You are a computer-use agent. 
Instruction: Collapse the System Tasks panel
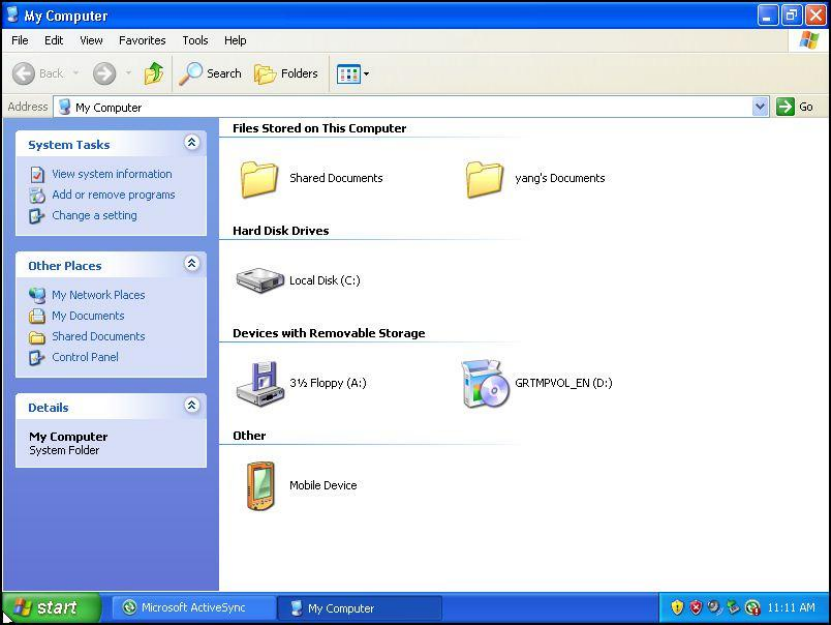pos(191,142)
